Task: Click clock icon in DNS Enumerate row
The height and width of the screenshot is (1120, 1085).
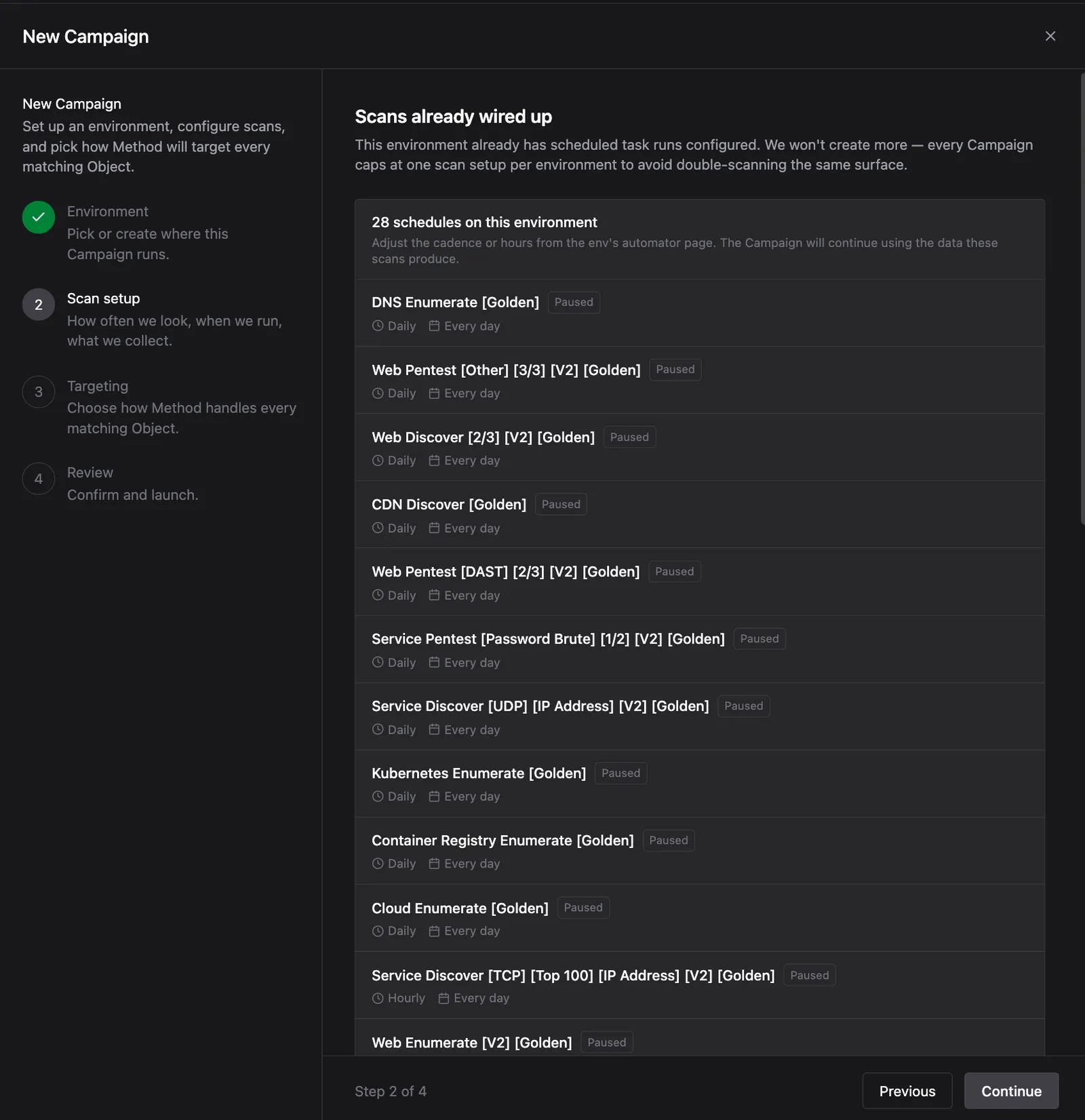Action: point(378,326)
